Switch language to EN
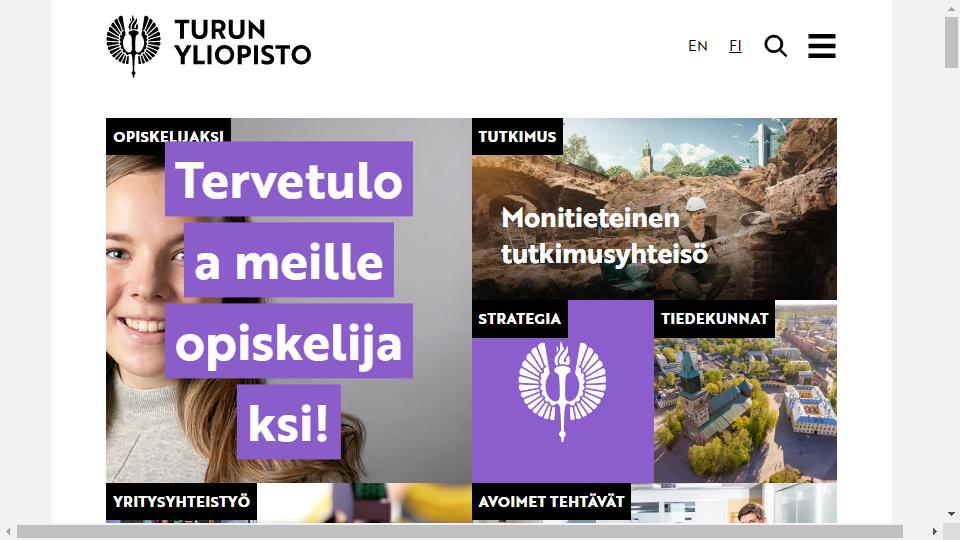 (x=697, y=46)
